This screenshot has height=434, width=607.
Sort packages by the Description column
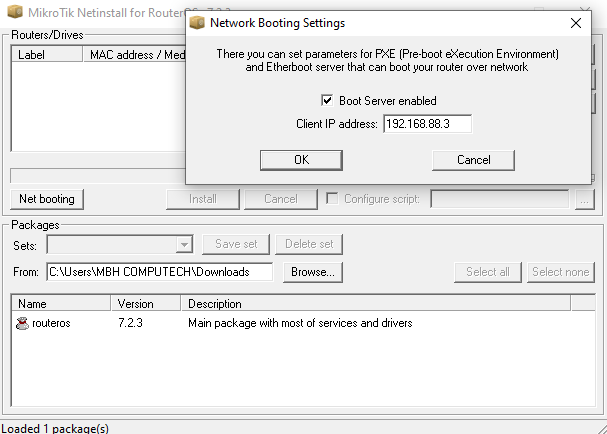[376, 304]
